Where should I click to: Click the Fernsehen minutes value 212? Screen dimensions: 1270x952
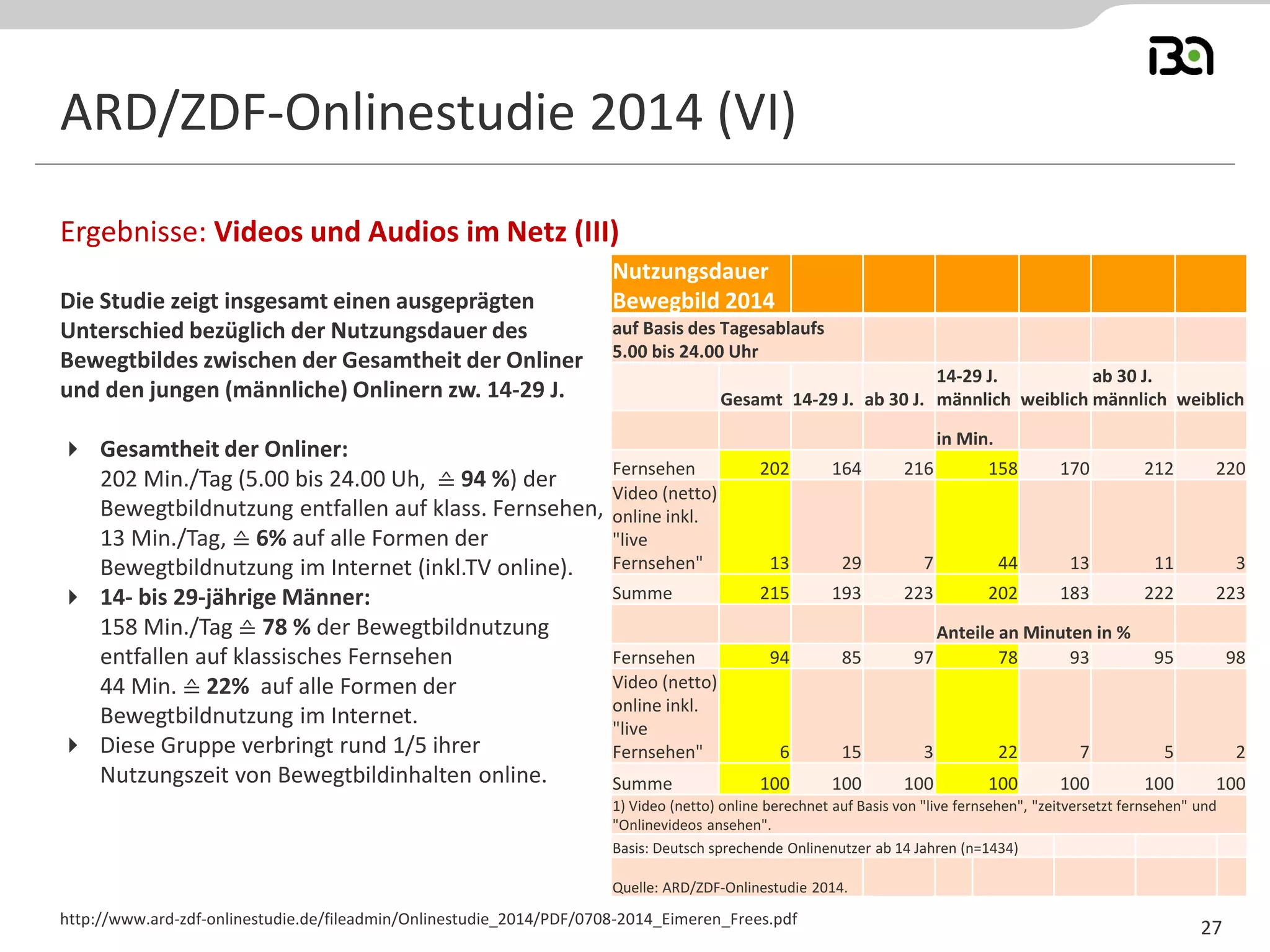click(x=1158, y=468)
